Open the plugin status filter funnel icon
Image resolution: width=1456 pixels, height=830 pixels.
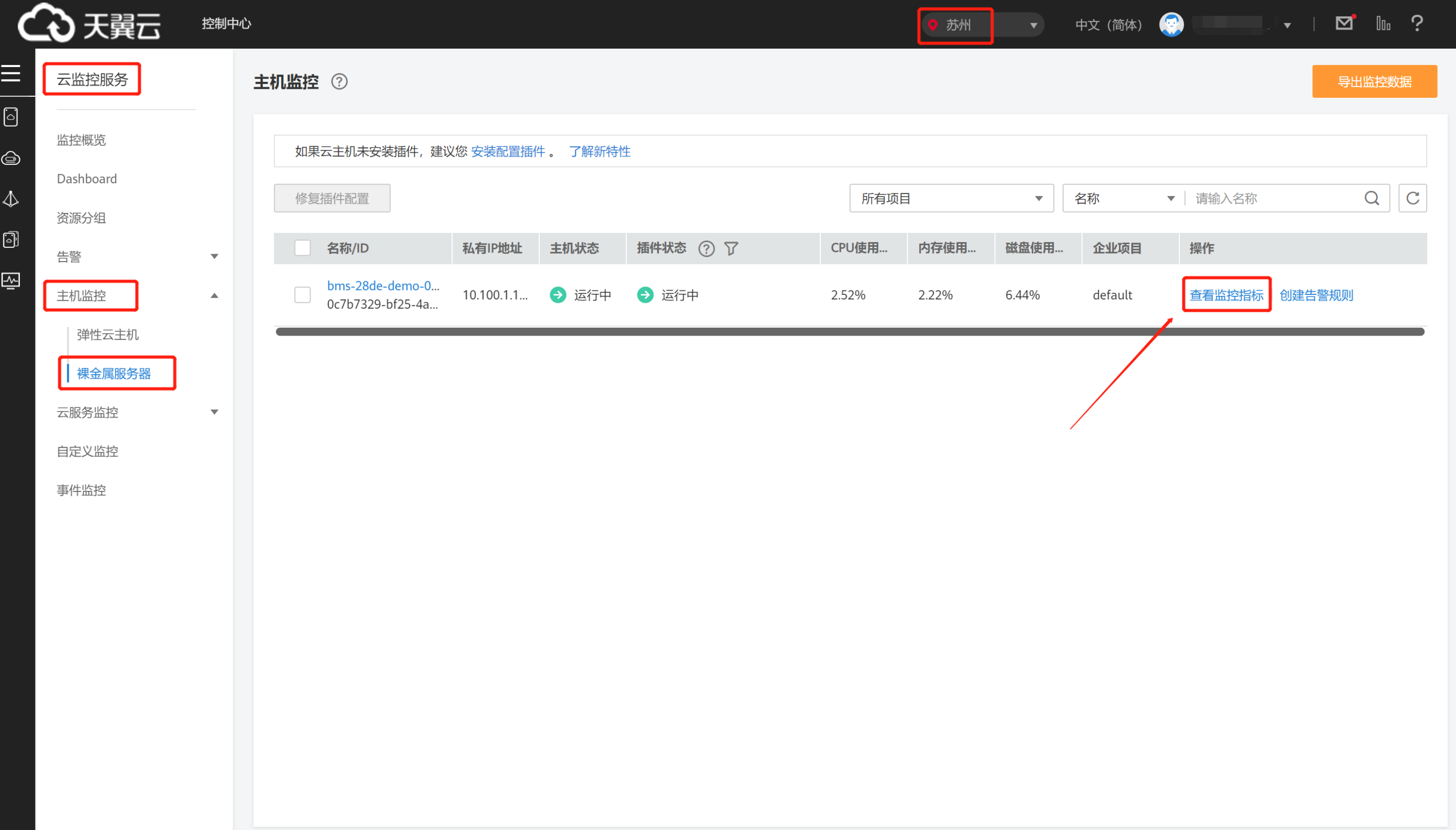(x=731, y=249)
